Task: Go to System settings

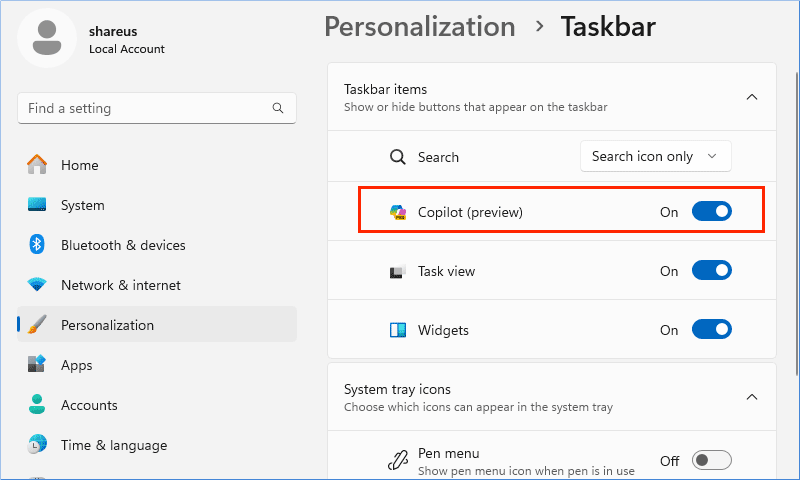Action: tap(157, 205)
